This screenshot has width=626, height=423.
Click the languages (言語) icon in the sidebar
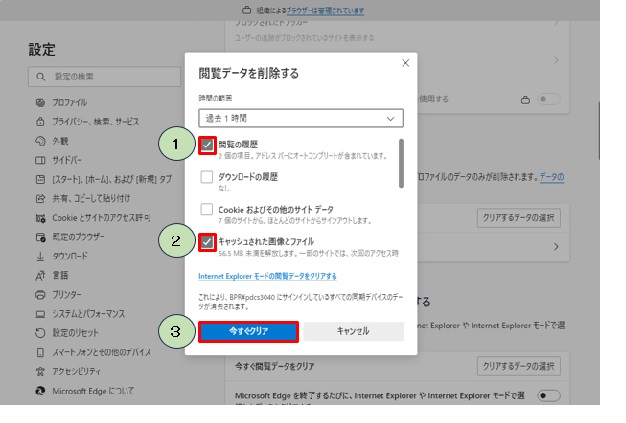pos(40,275)
